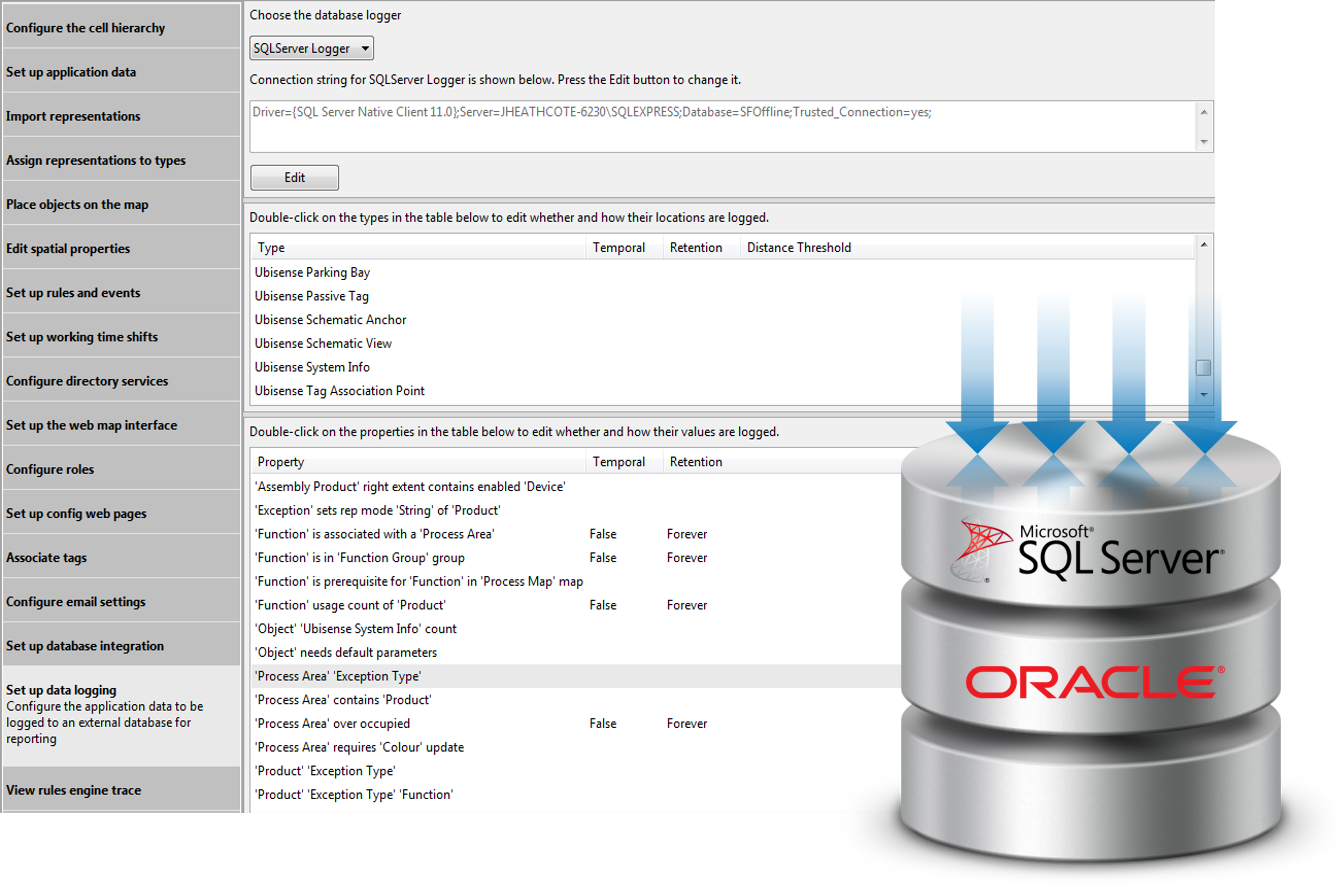
Task: Open Configure email settings task
Action: tap(121, 602)
